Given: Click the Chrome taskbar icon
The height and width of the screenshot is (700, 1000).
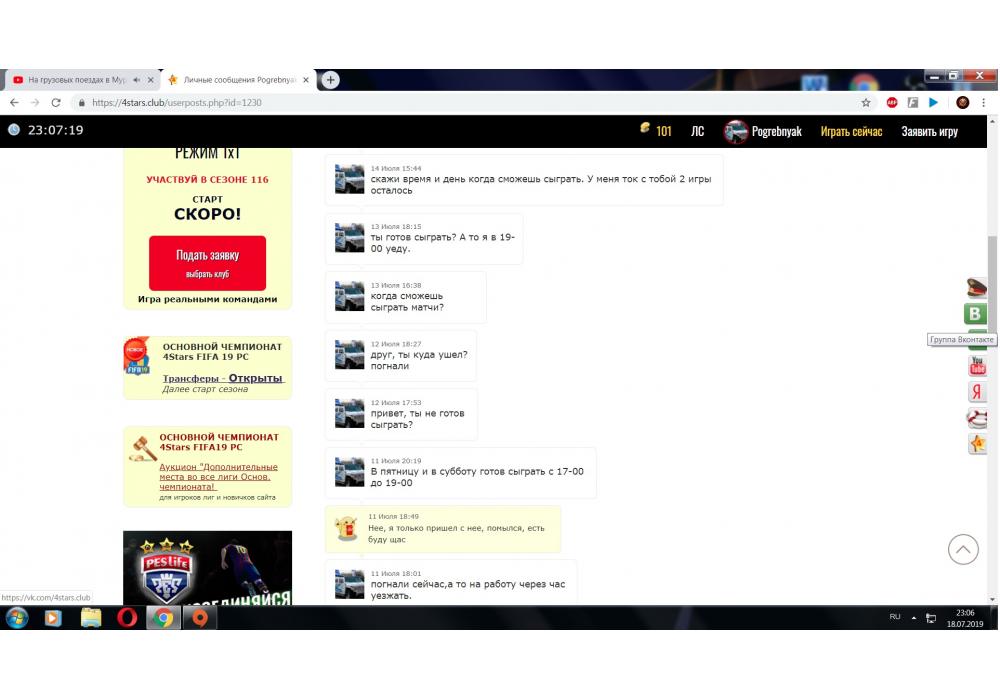Looking at the screenshot, I should [x=163, y=618].
